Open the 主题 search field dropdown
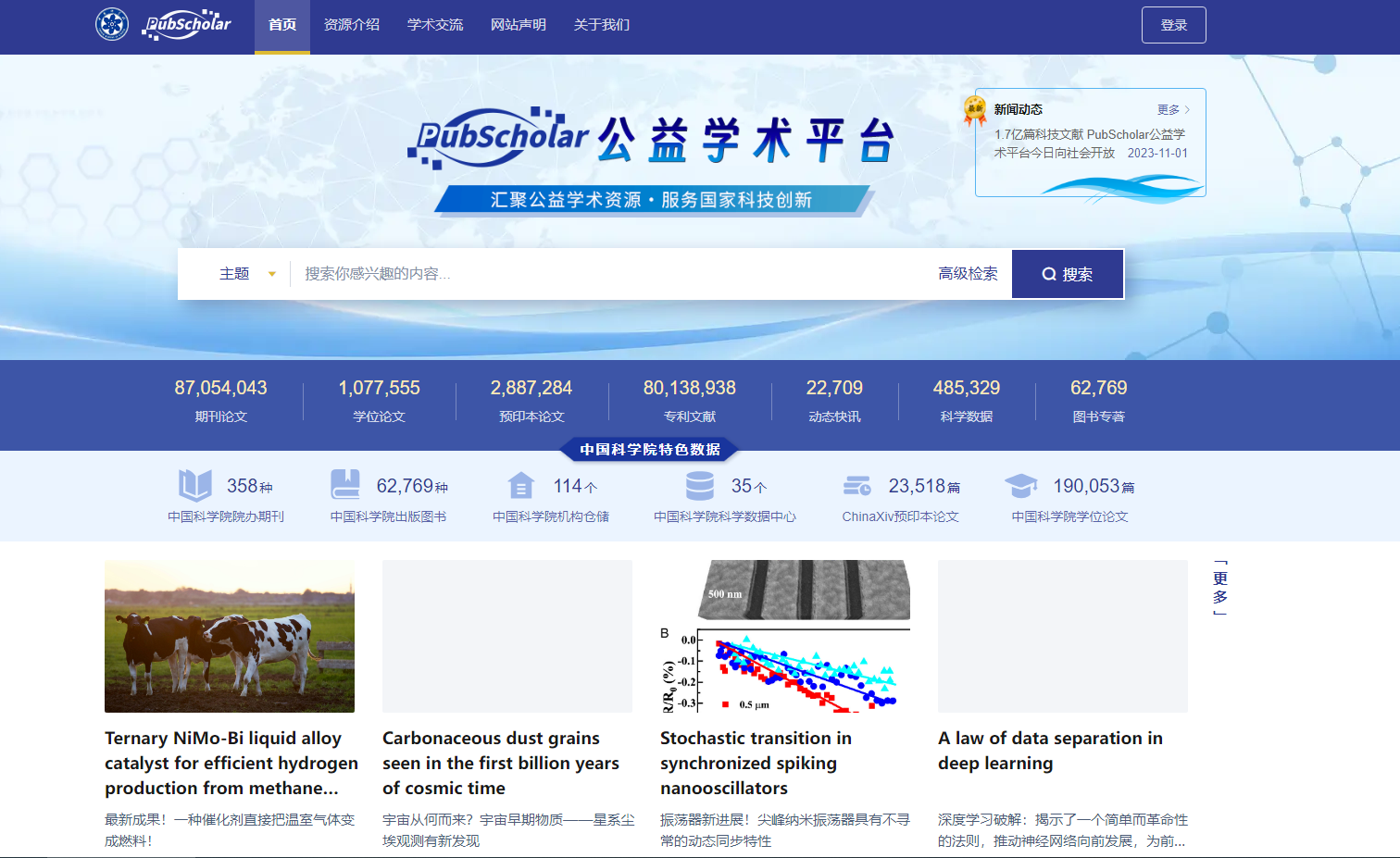This screenshot has width=1400, height=858. click(247, 274)
